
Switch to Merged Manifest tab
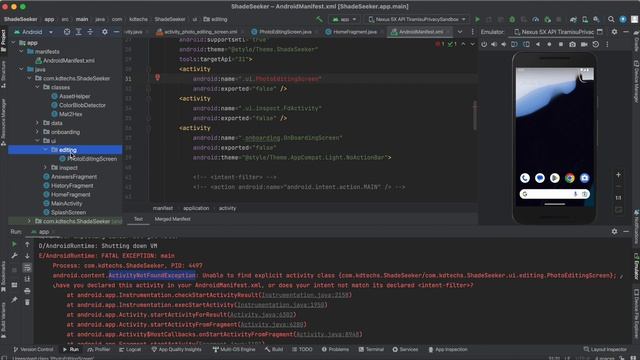coord(172,219)
